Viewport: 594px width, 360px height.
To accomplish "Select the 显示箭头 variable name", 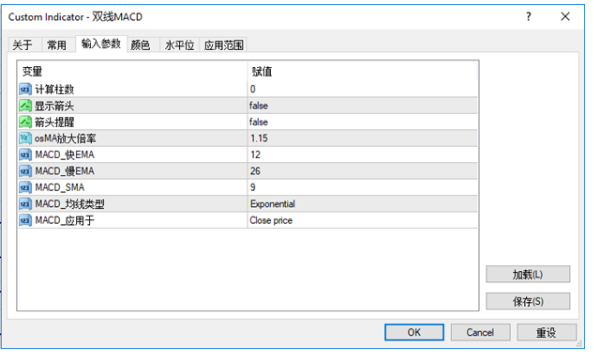I will (54, 106).
